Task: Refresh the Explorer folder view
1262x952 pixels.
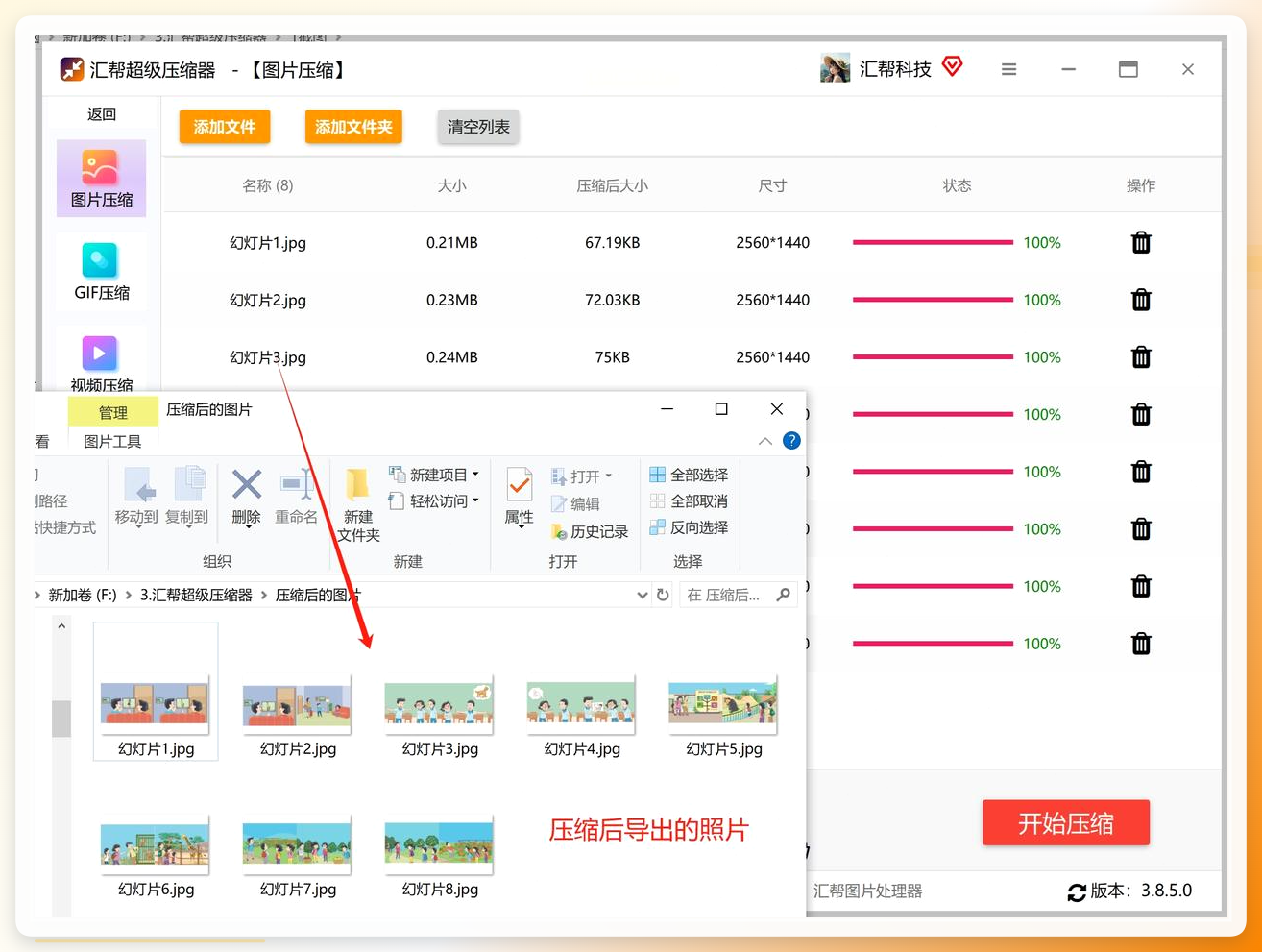Action: [663, 596]
